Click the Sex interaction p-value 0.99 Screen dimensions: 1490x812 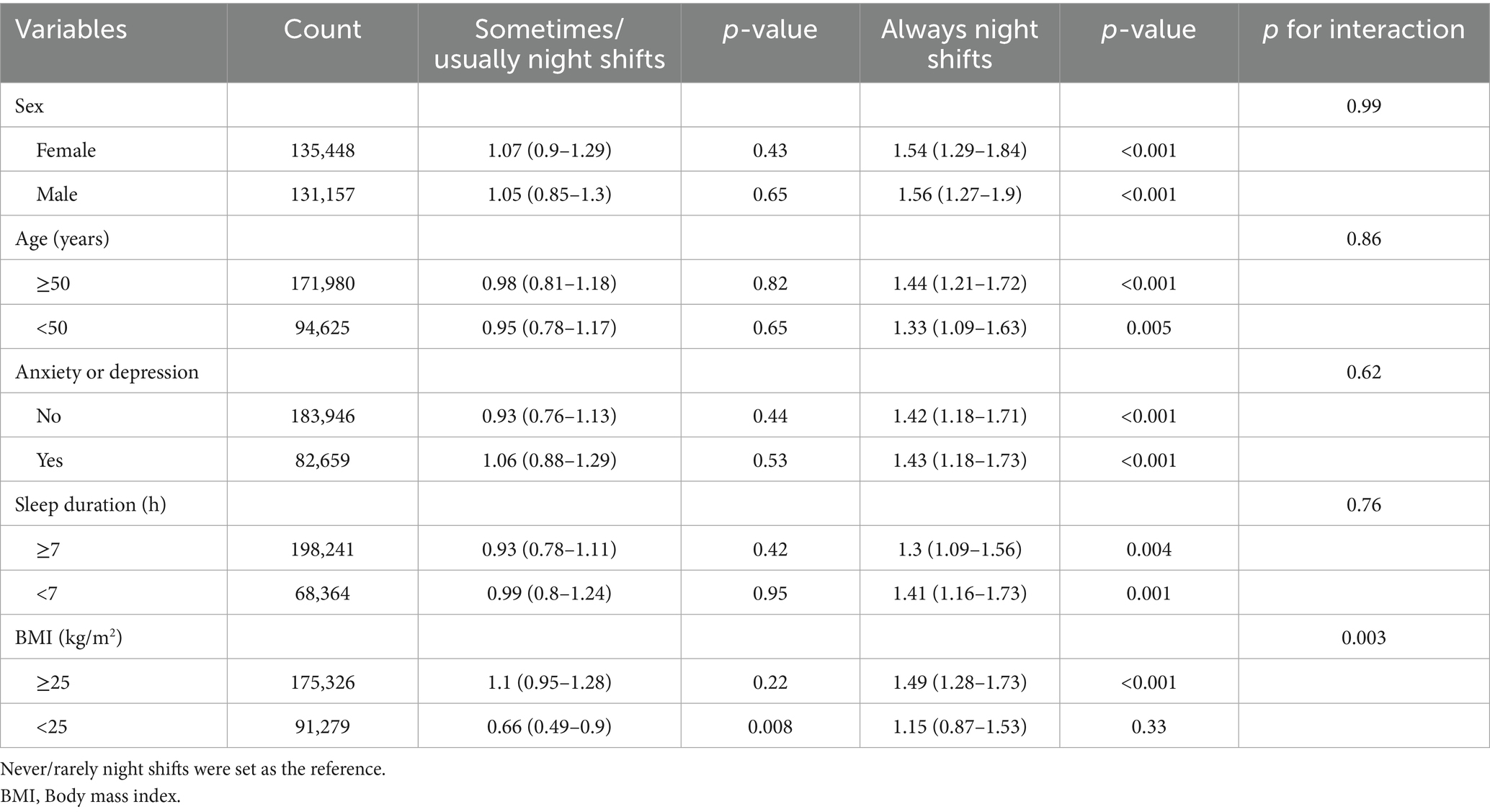tap(1363, 106)
